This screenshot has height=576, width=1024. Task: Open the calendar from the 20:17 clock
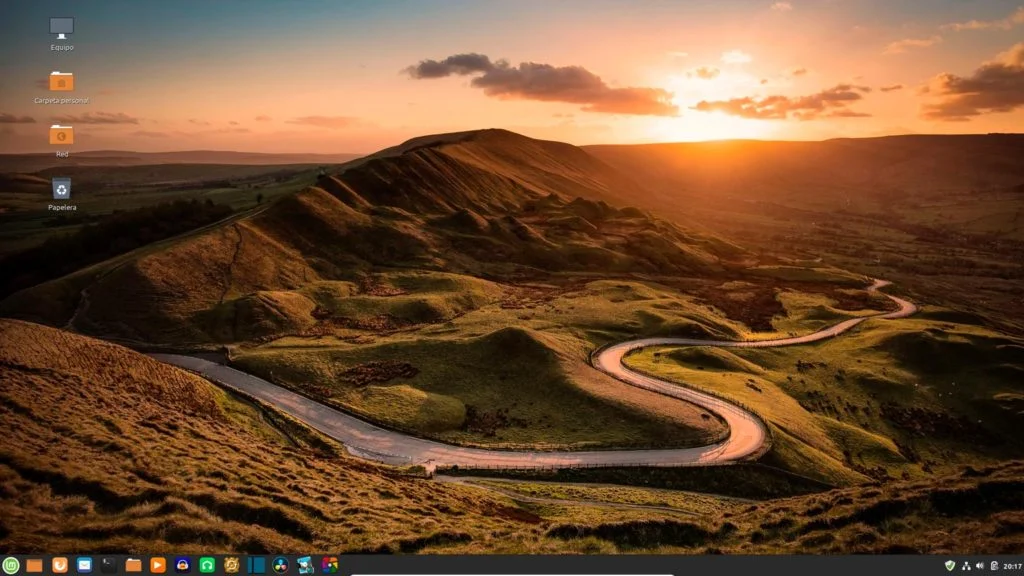point(1012,566)
